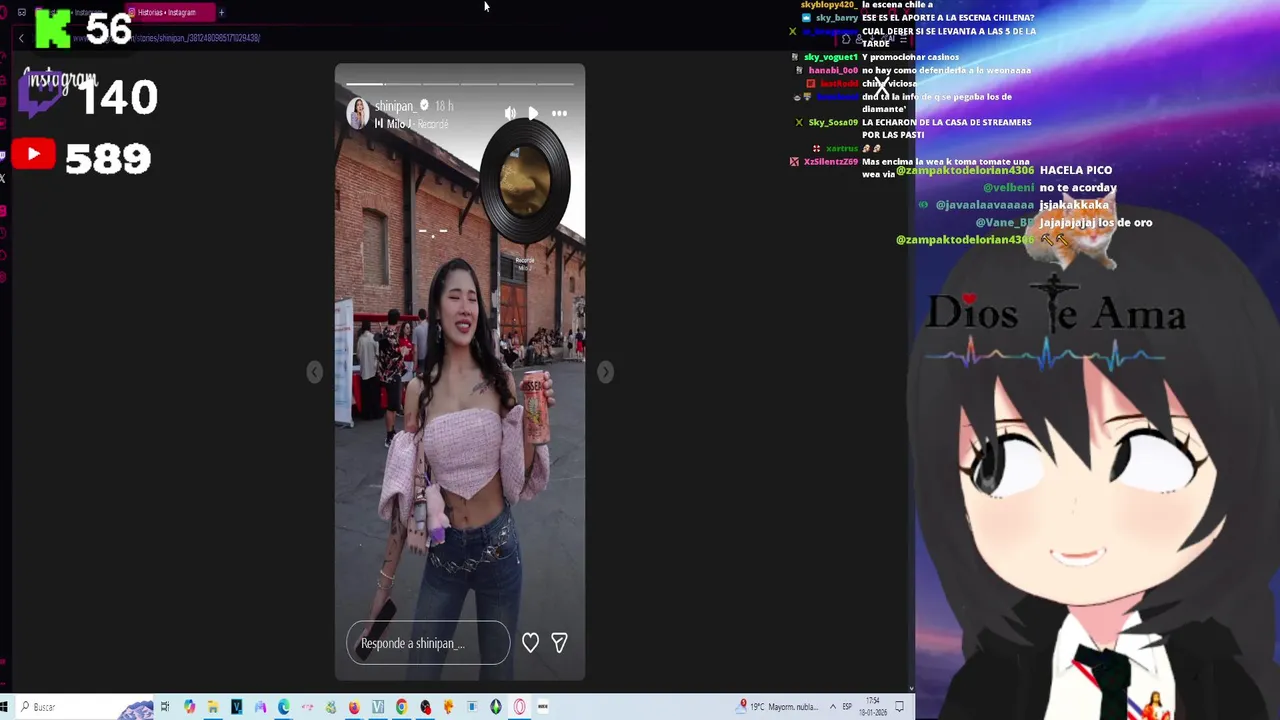Go to the previous story with left arrow

click(314, 372)
